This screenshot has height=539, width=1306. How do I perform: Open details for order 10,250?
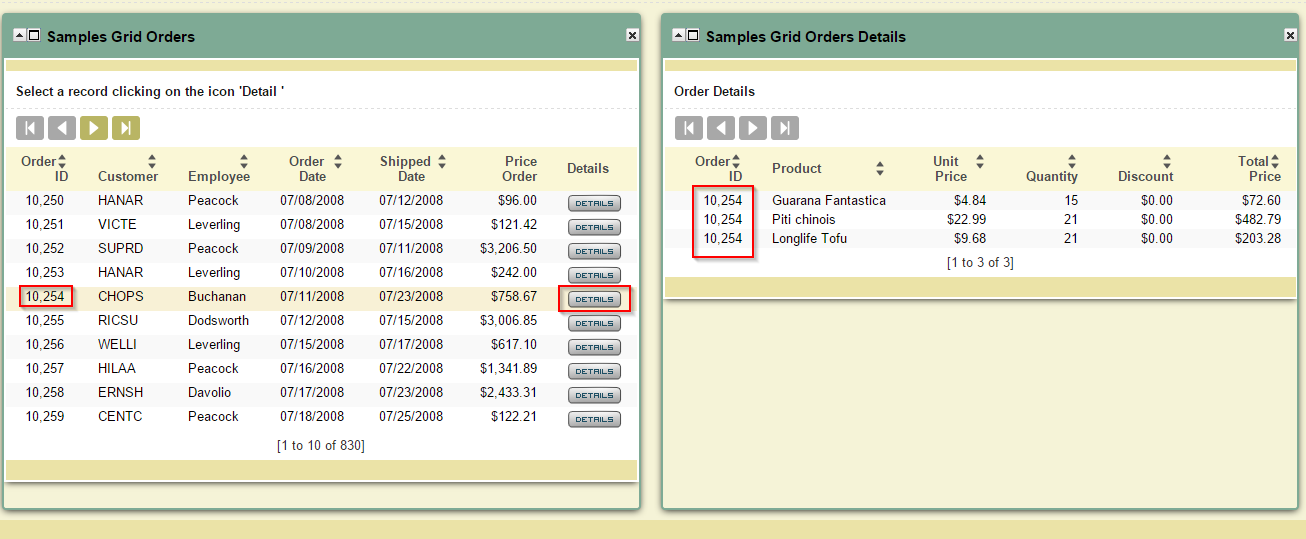tap(594, 203)
